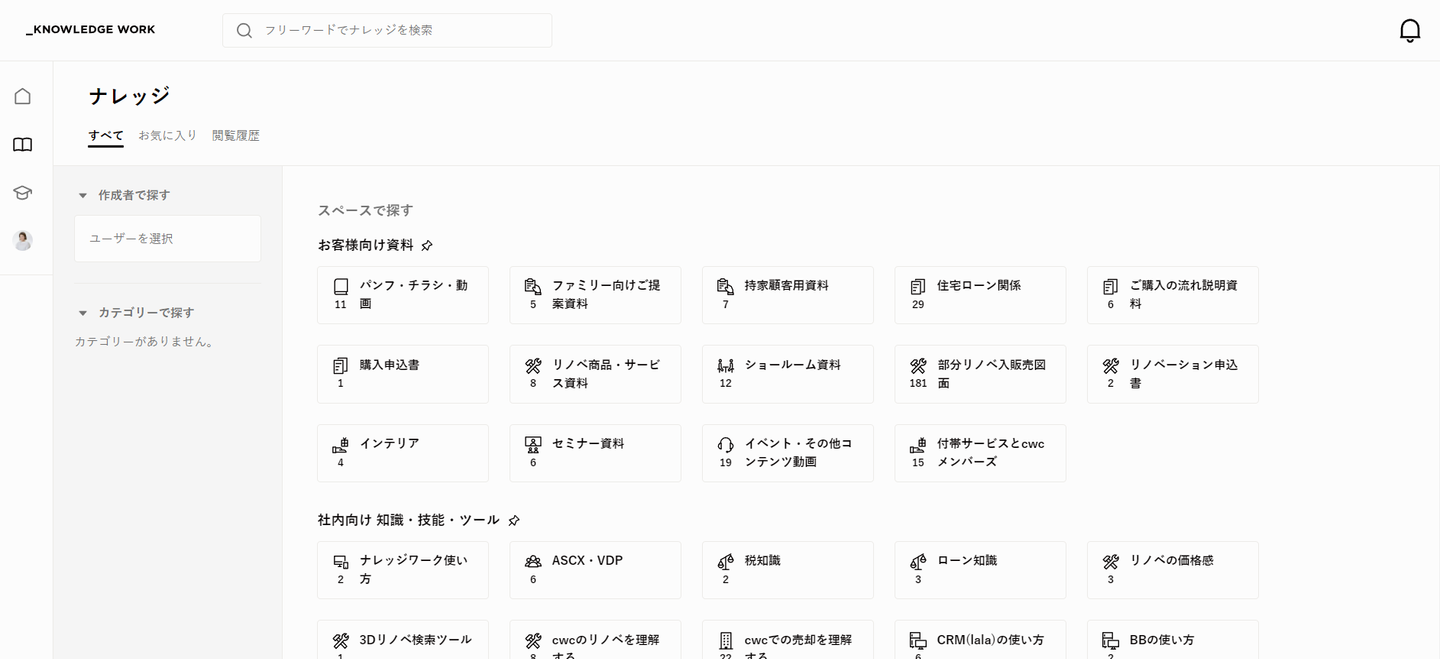Click the パンフ・チラシ・動画 space icon
This screenshot has width=1440, height=659.
tap(341, 286)
